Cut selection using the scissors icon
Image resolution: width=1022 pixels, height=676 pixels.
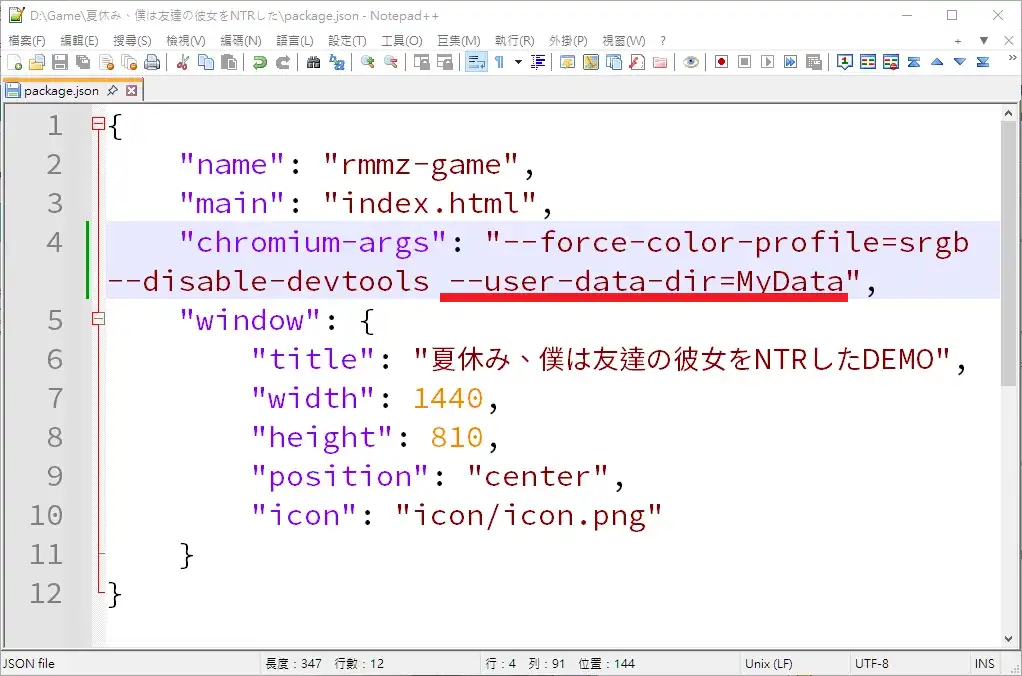[183, 62]
